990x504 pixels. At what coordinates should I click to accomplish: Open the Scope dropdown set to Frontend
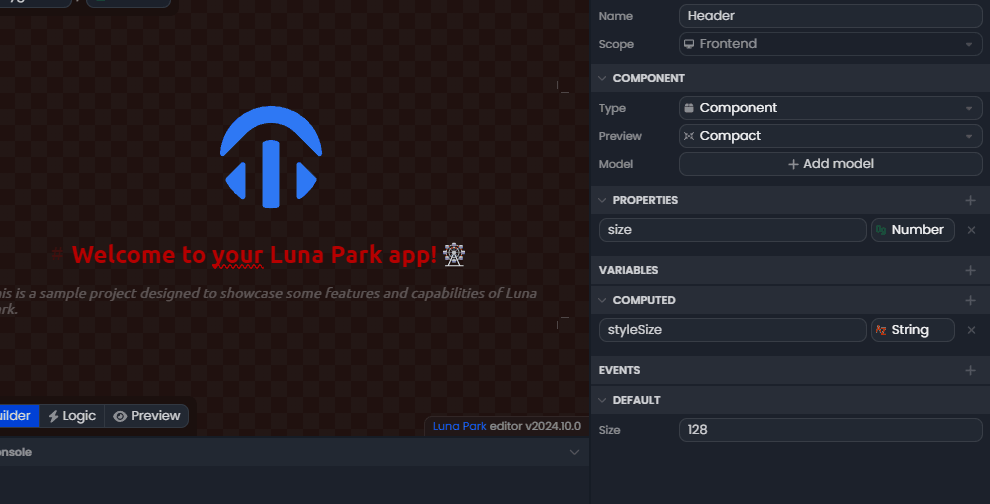point(830,44)
